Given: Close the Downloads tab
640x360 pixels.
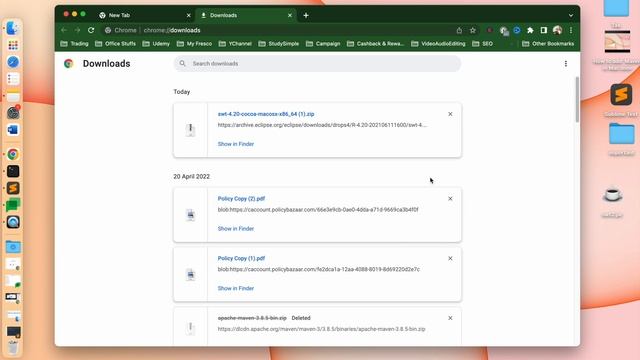Looking at the screenshot, I should click(290, 15).
